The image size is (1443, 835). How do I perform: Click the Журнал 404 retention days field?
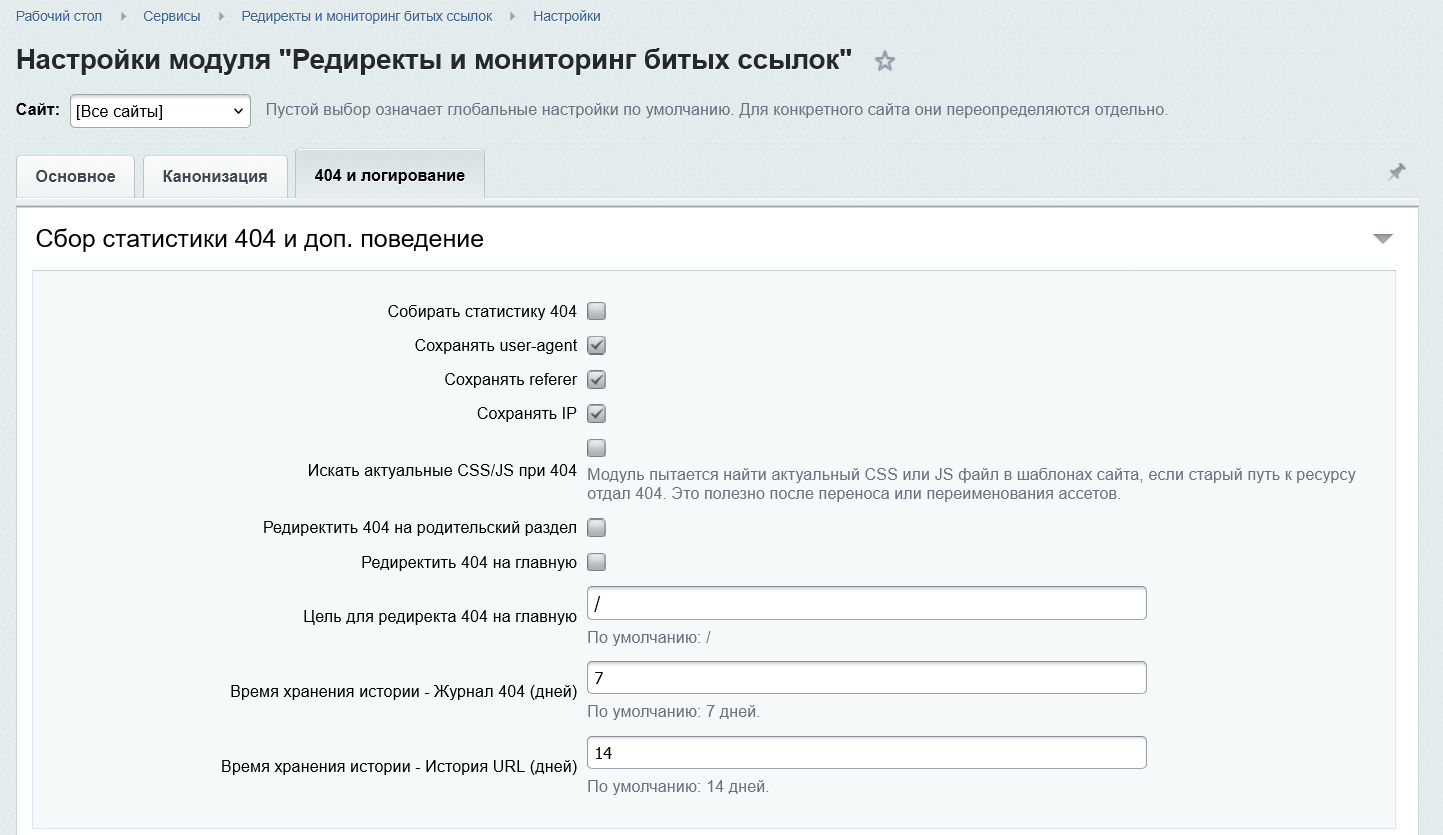click(x=866, y=678)
